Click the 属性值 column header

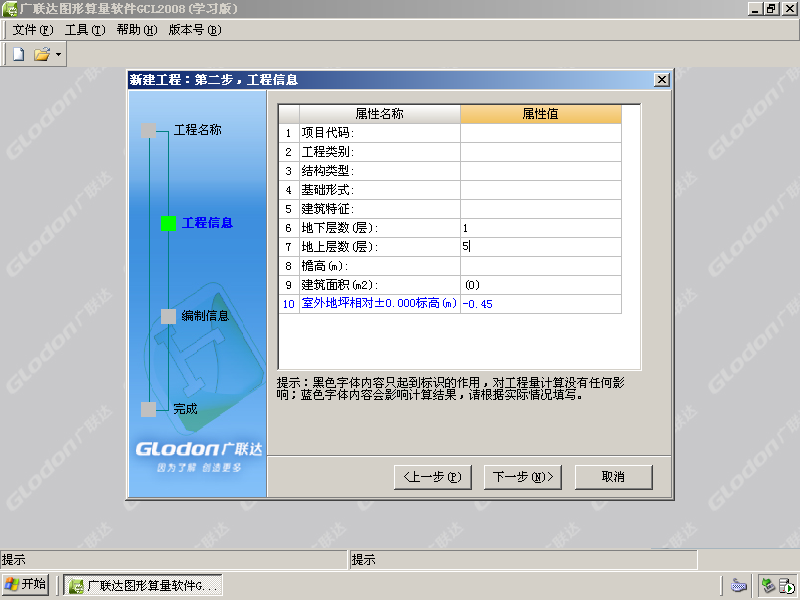click(x=541, y=114)
